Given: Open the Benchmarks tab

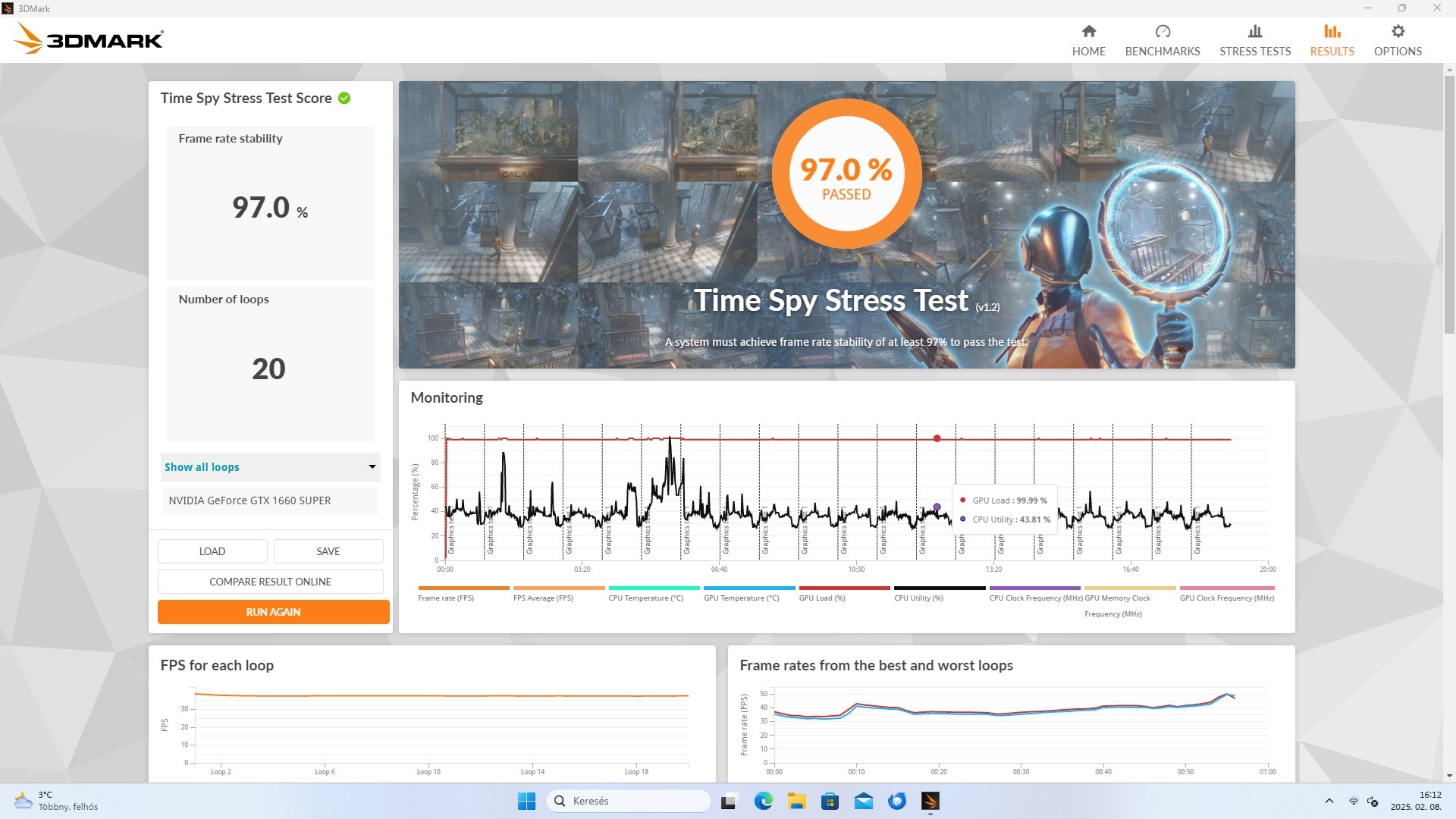Looking at the screenshot, I should click(1163, 40).
